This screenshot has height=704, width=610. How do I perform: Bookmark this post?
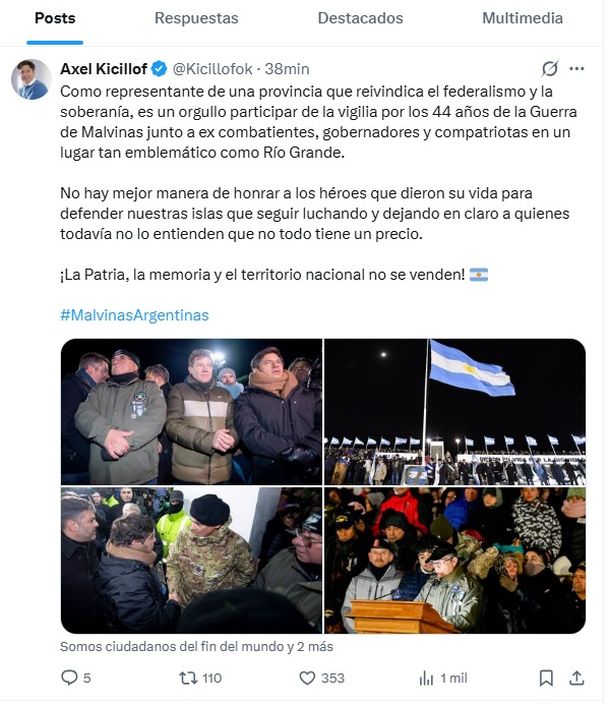[x=546, y=678]
